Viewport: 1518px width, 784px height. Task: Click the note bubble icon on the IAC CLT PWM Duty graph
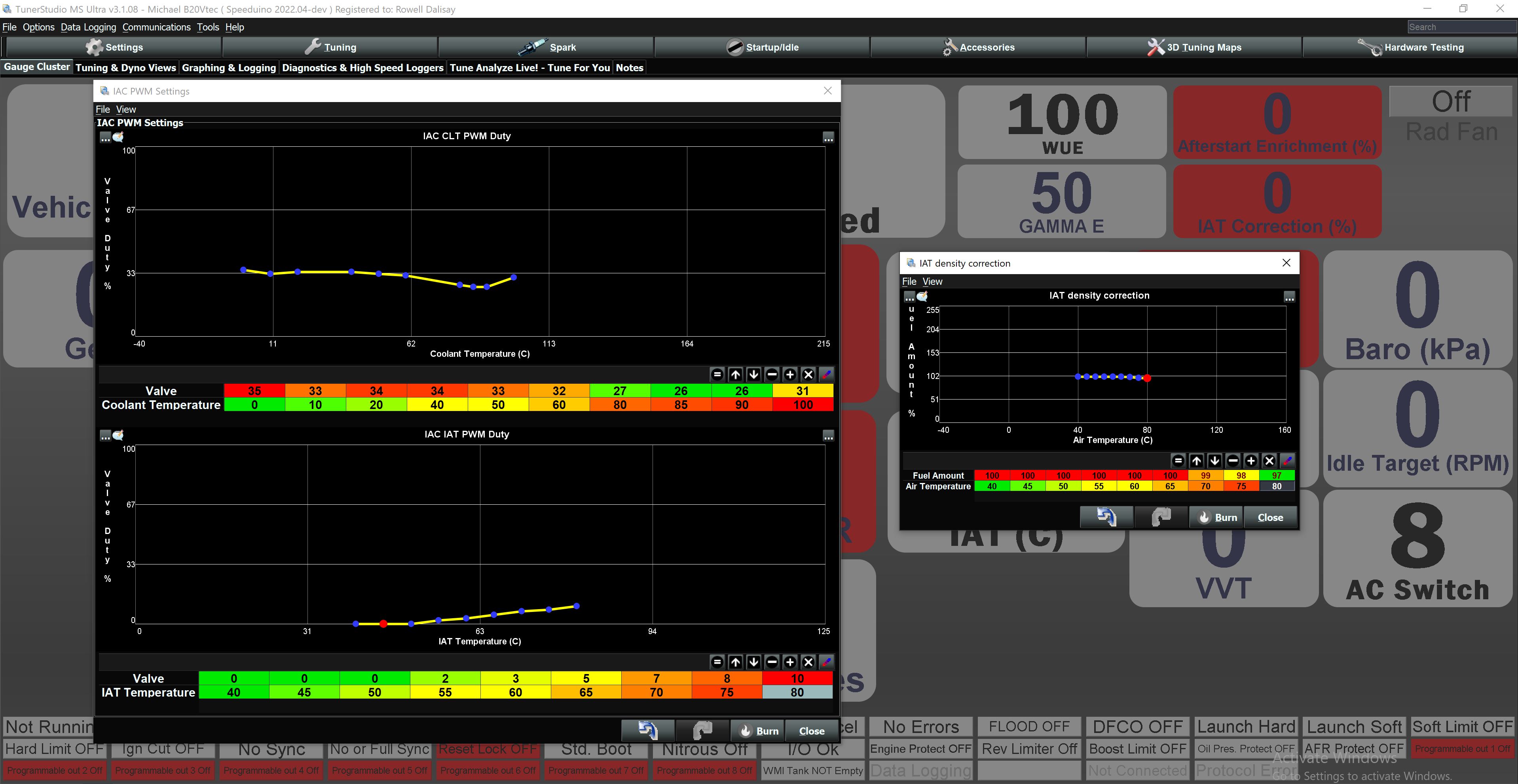(118, 137)
